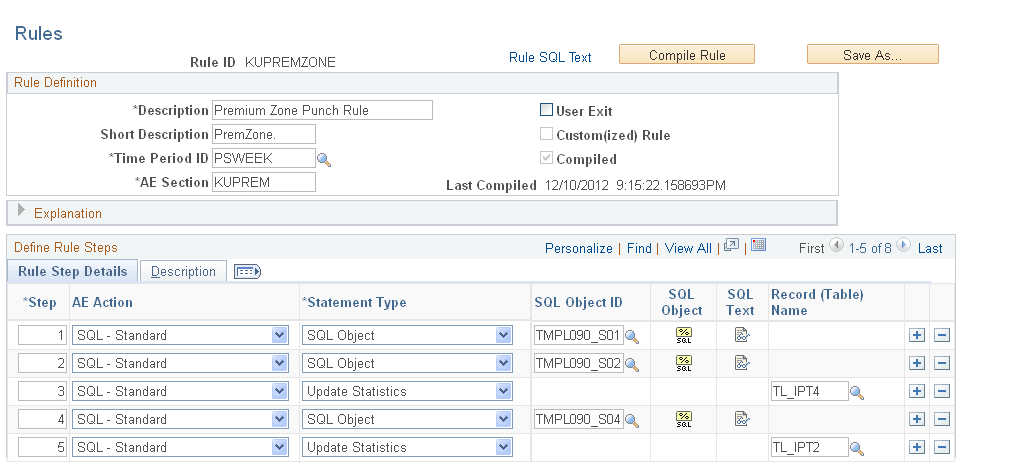Screen dimensions: 1011x471
Task: Delete row for step 5
Action: click(942, 447)
